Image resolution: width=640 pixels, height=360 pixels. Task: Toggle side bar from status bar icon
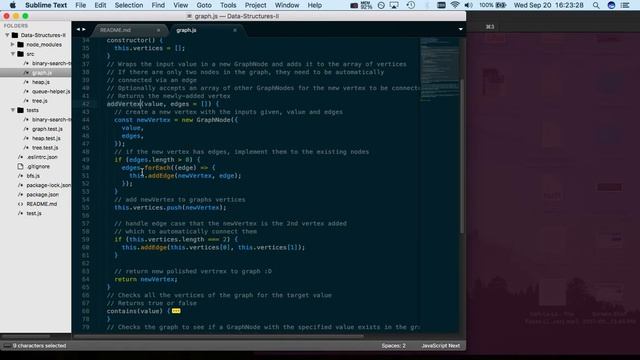click(7, 346)
